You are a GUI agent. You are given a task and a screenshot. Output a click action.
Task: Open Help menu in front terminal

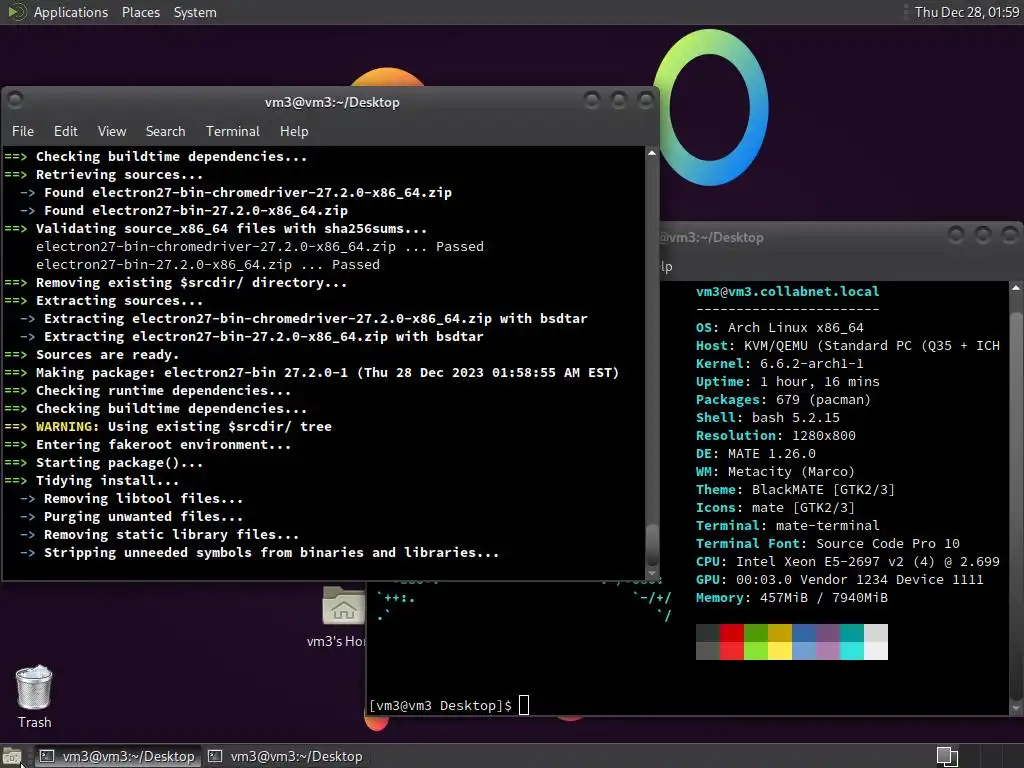coord(294,131)
